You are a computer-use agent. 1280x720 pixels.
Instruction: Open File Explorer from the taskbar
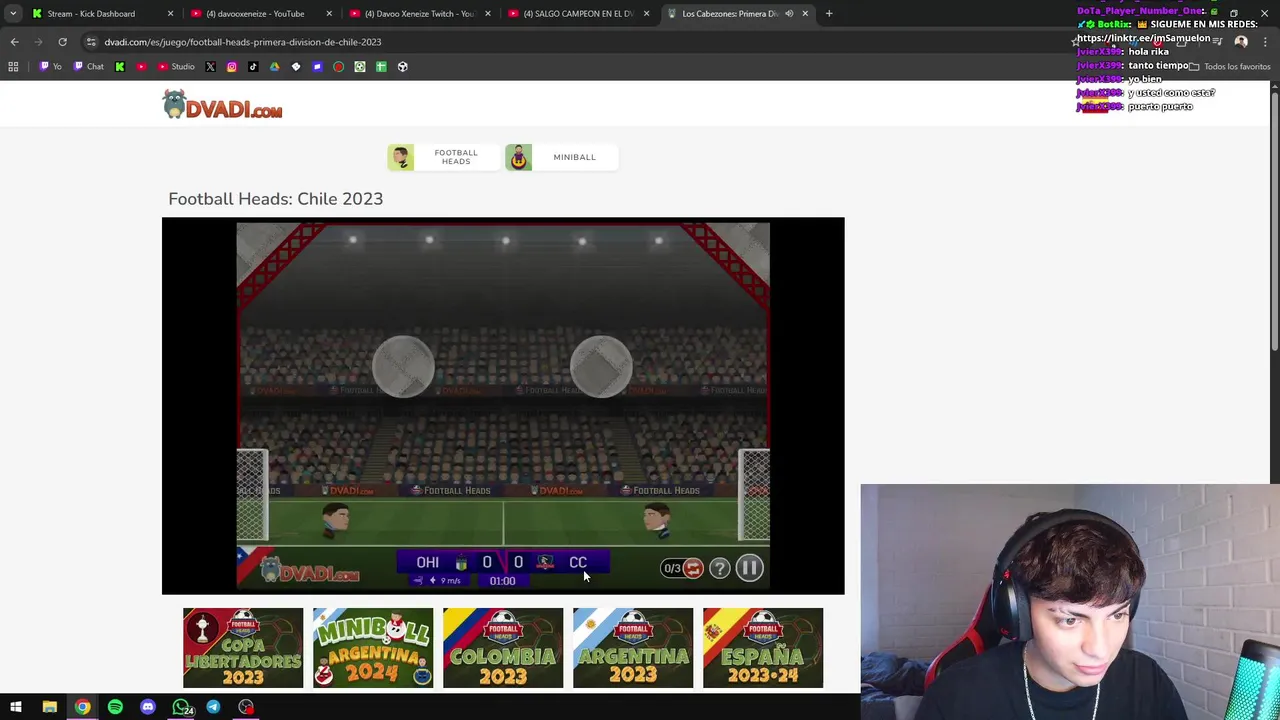click(x=49, y=707)
